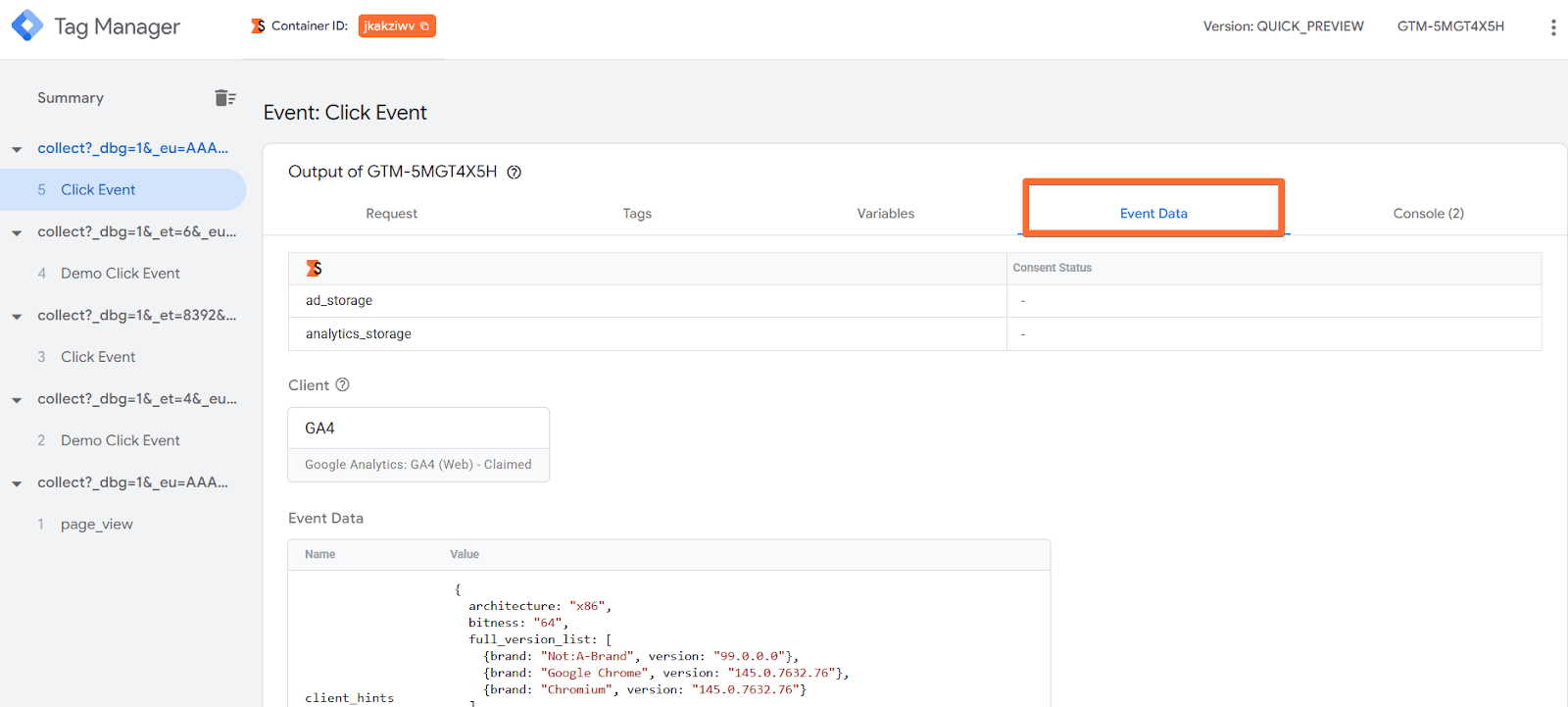Click the architecture: "x86" value line
Image resolution: width=1568 pixels, height=707 pixels.
pyautogui.click(x=540, y=606)
